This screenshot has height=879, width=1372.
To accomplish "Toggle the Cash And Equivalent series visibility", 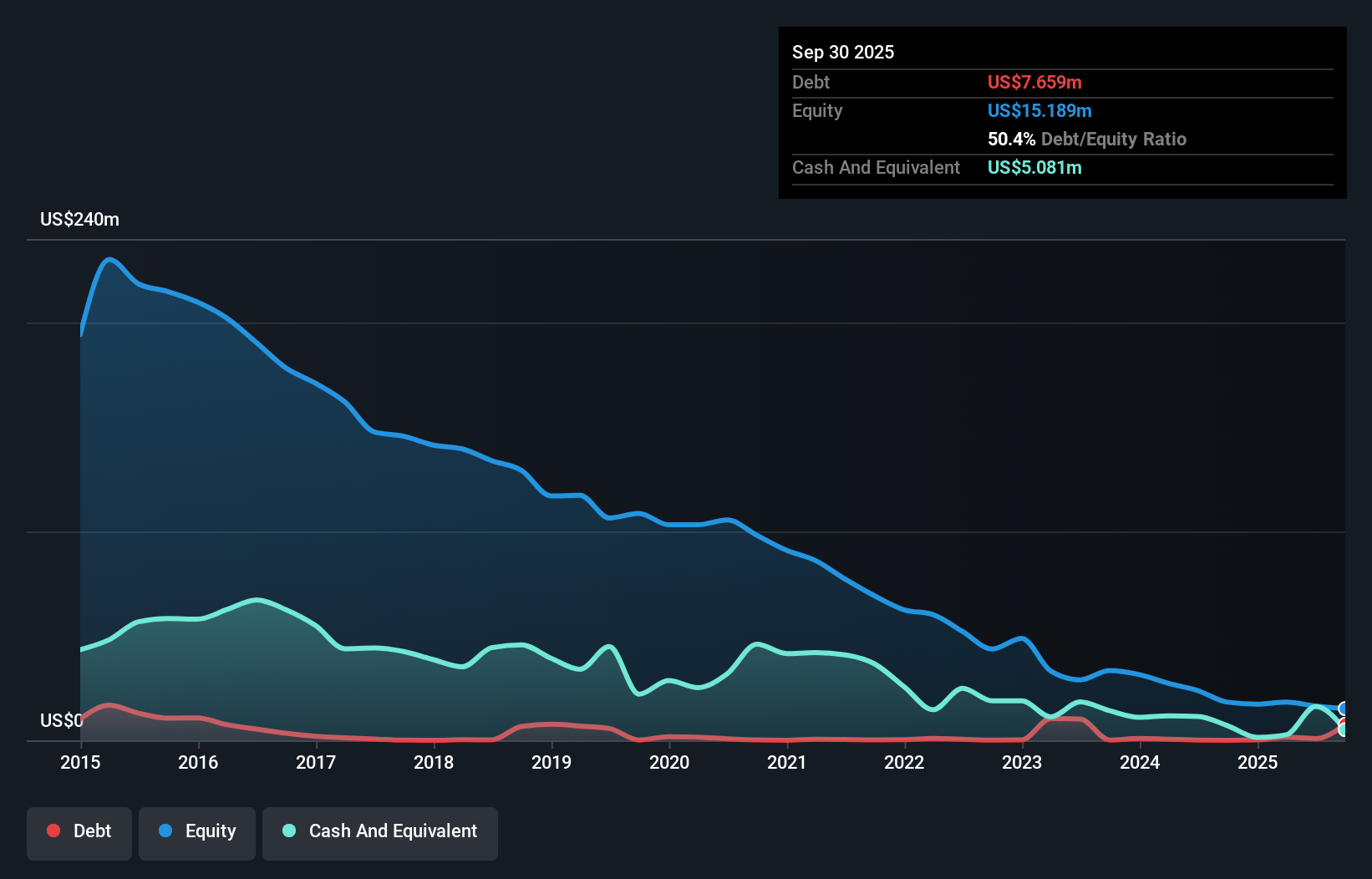I will (379, 831).
